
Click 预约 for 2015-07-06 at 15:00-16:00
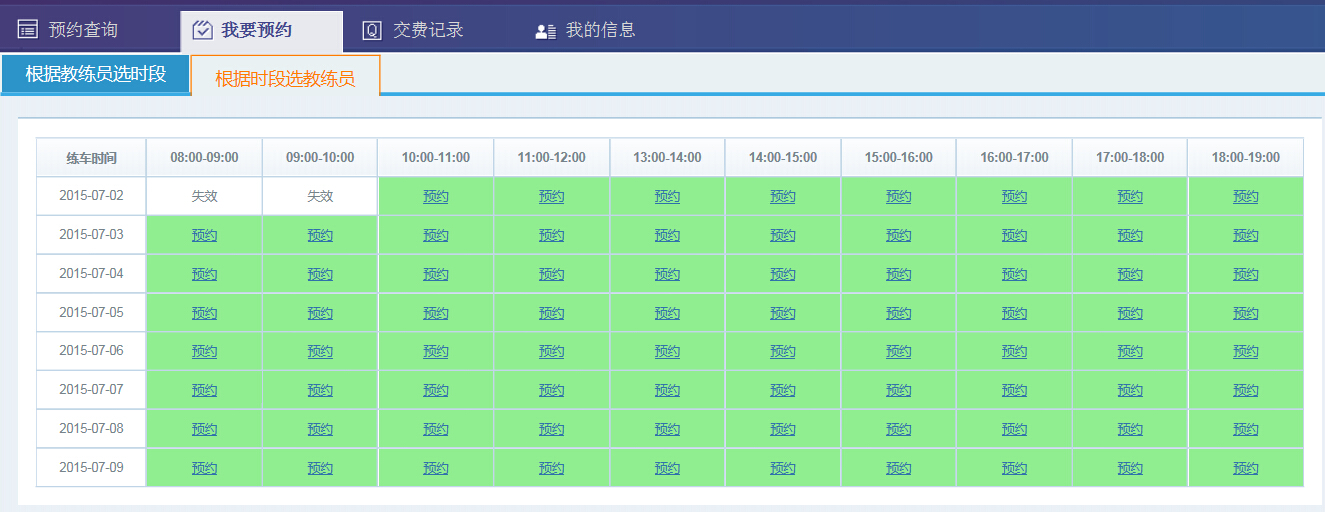point(898,352)
